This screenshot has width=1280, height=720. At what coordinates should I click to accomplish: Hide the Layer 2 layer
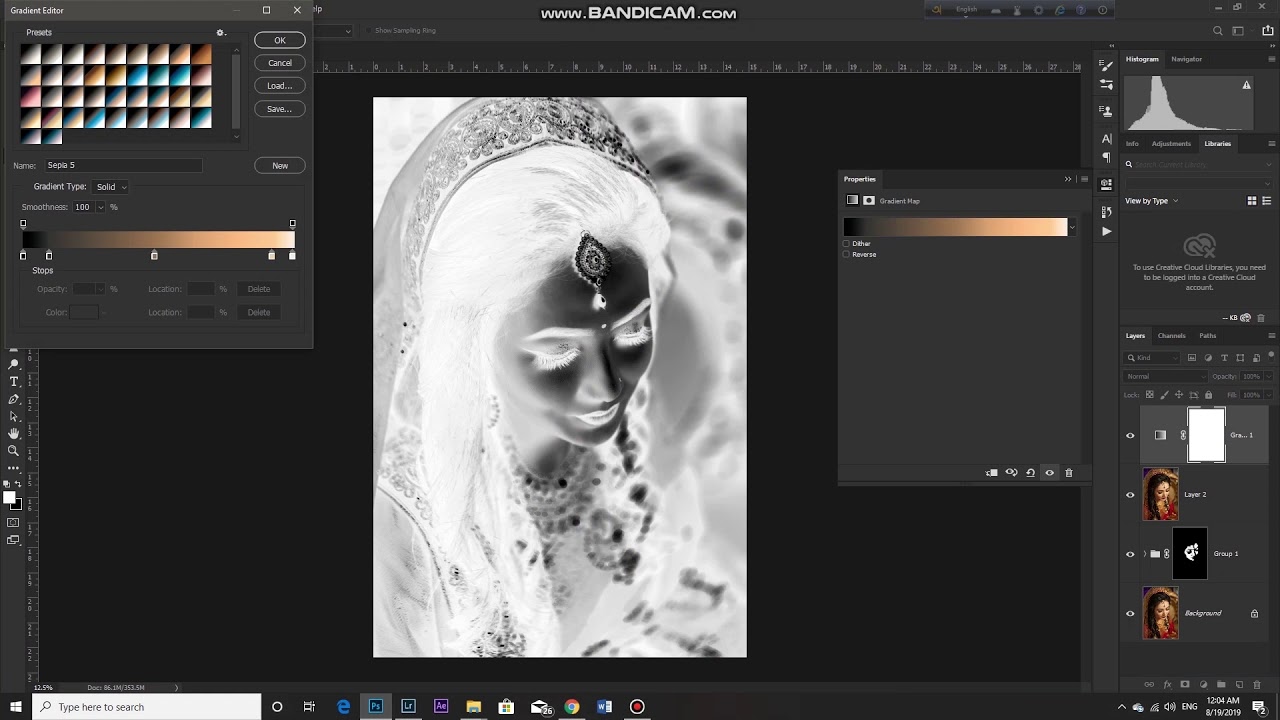pyautogui.click(x=1130, y=494)
